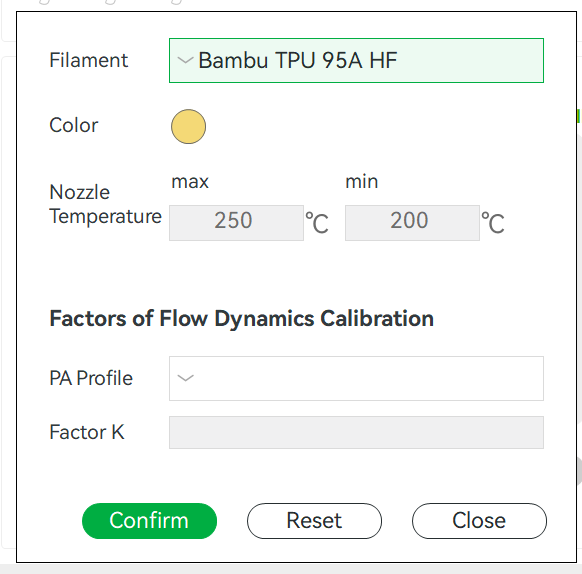
Task: Open the Bambu TPU 95A HF filament dropdown
Action: coord(356,61)
